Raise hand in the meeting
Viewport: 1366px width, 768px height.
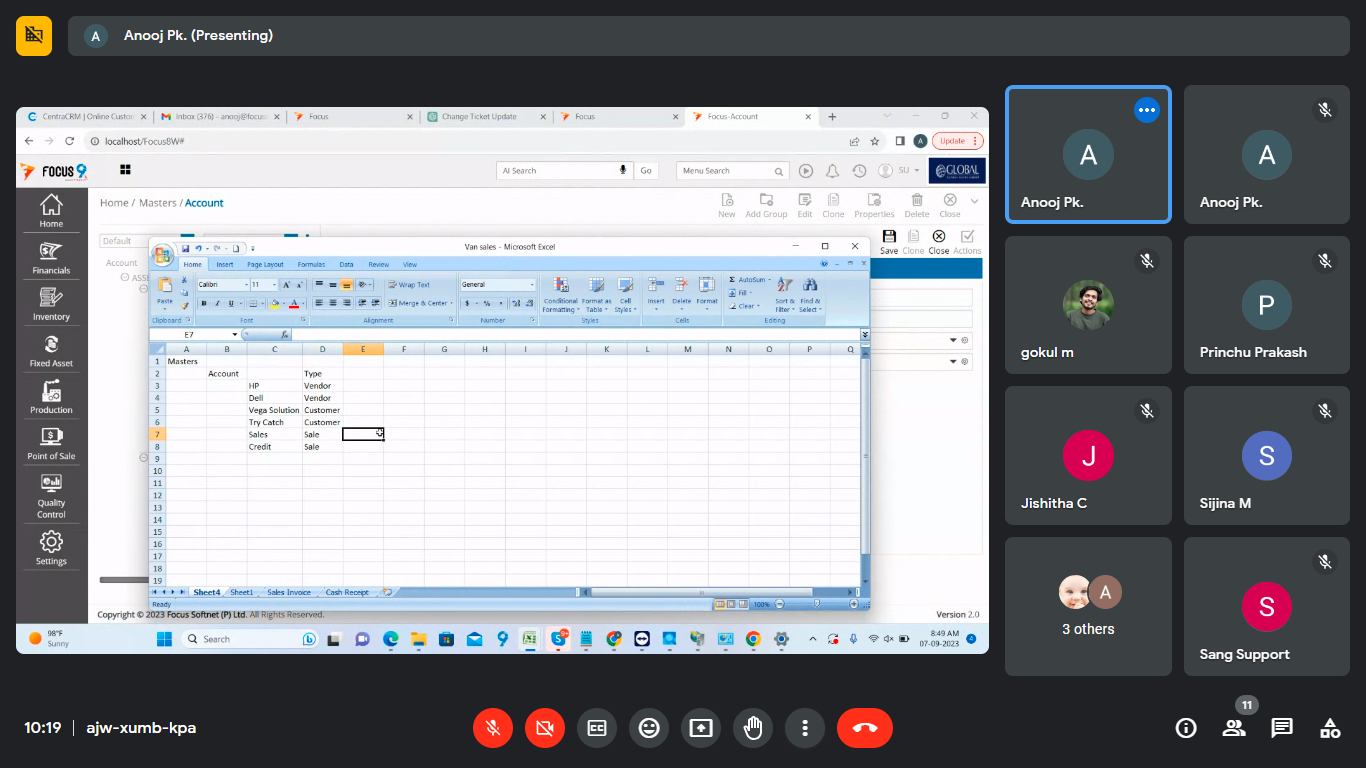coord(753,728)
